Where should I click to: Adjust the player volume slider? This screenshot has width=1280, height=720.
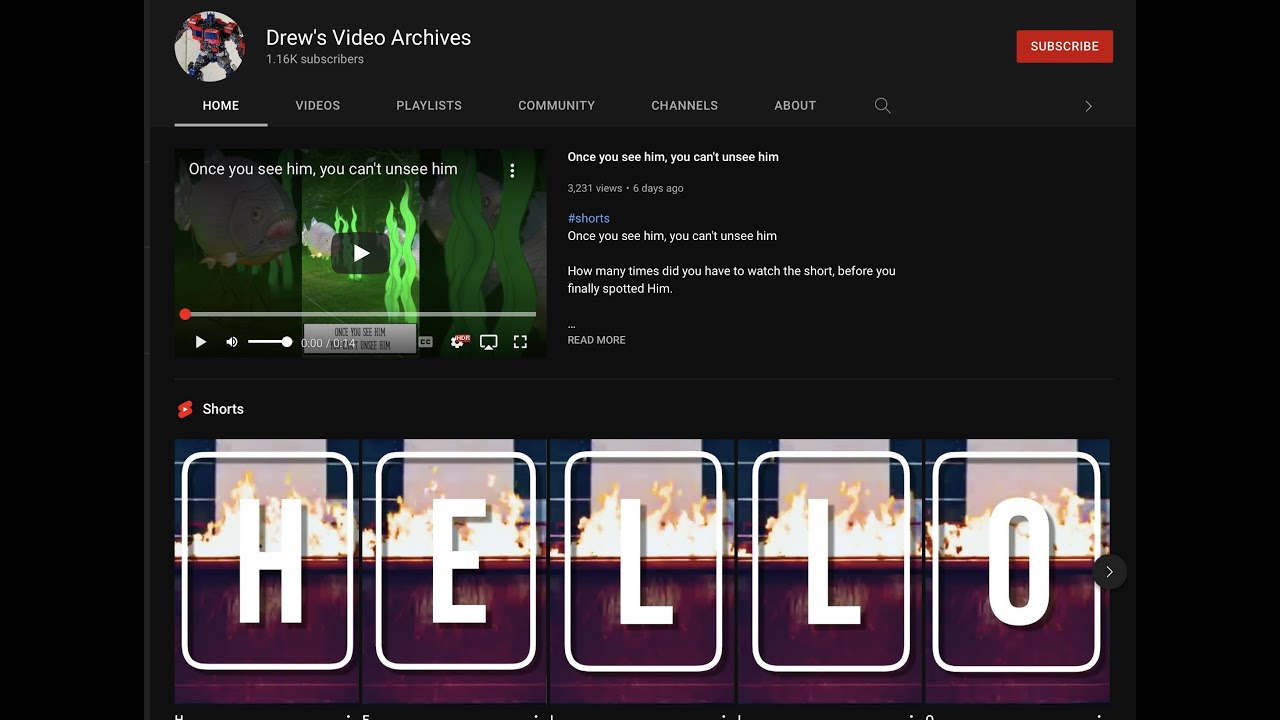point(270,342)
